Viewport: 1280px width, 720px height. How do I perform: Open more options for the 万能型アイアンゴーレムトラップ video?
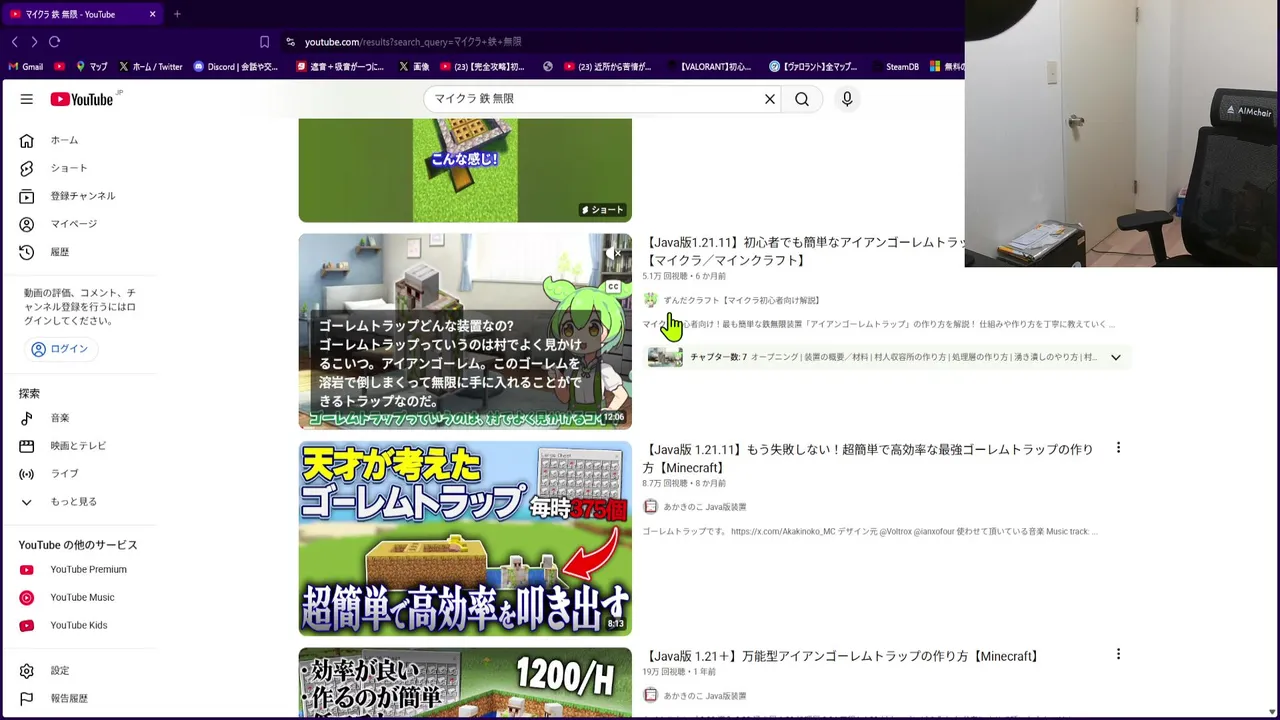pyautogui.click(x=1118, y=654)
